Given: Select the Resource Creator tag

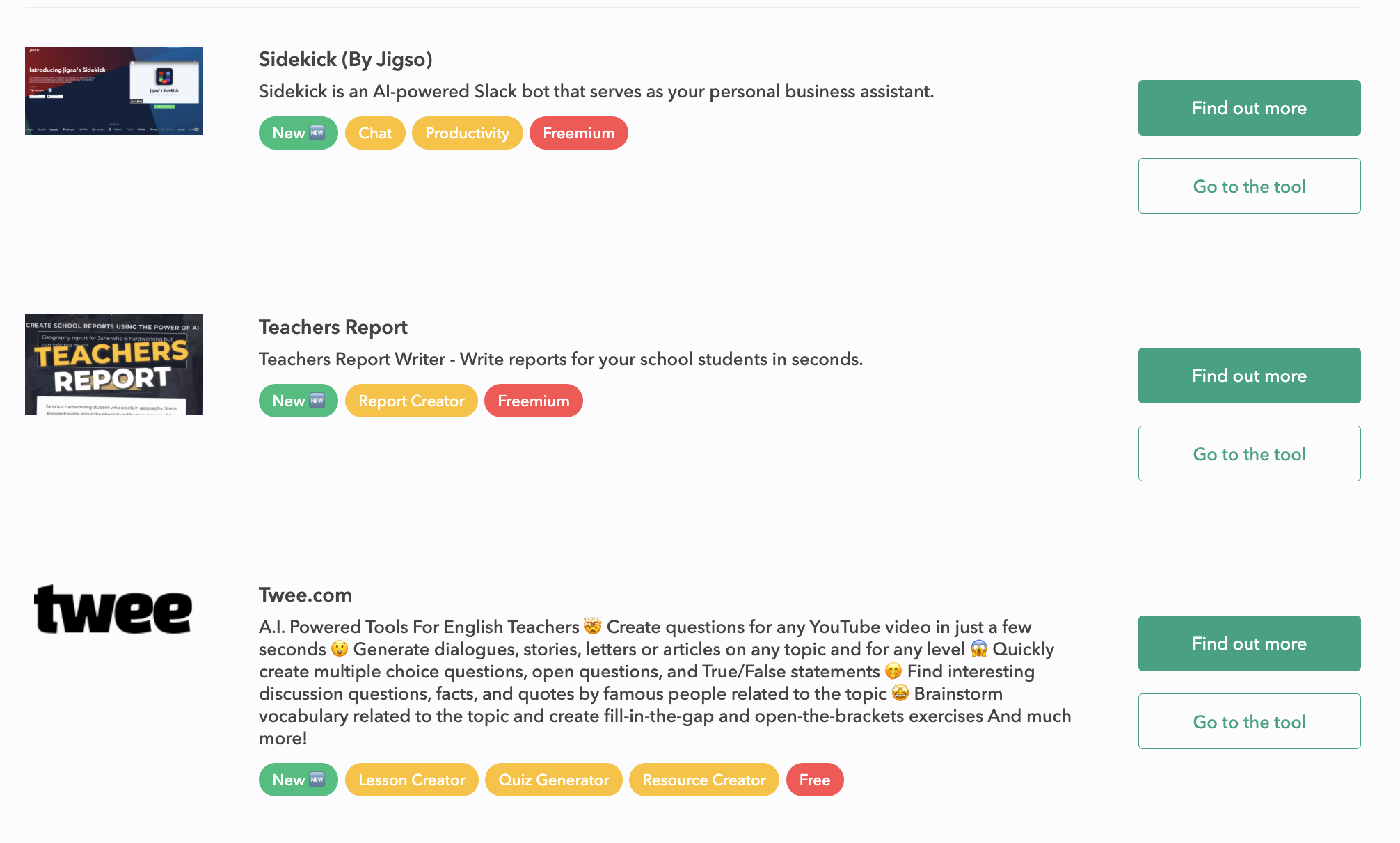Looking at the screenshot, I should pyautogui.click(x=704, y=780).
